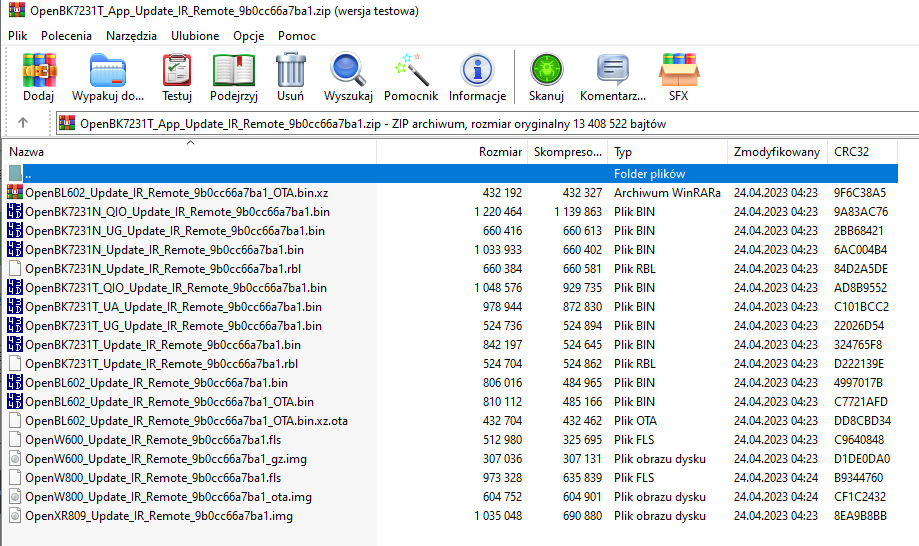Click CRC32 value 9F6C38A5
The image size is (919, 546).
[x=860, y=193]
